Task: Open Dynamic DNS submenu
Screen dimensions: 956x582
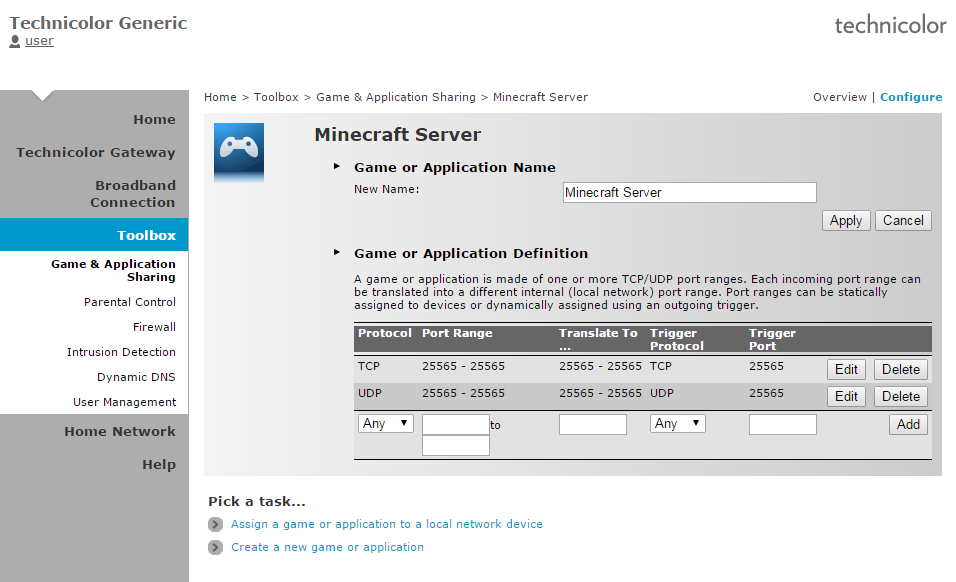Action: 136,377
